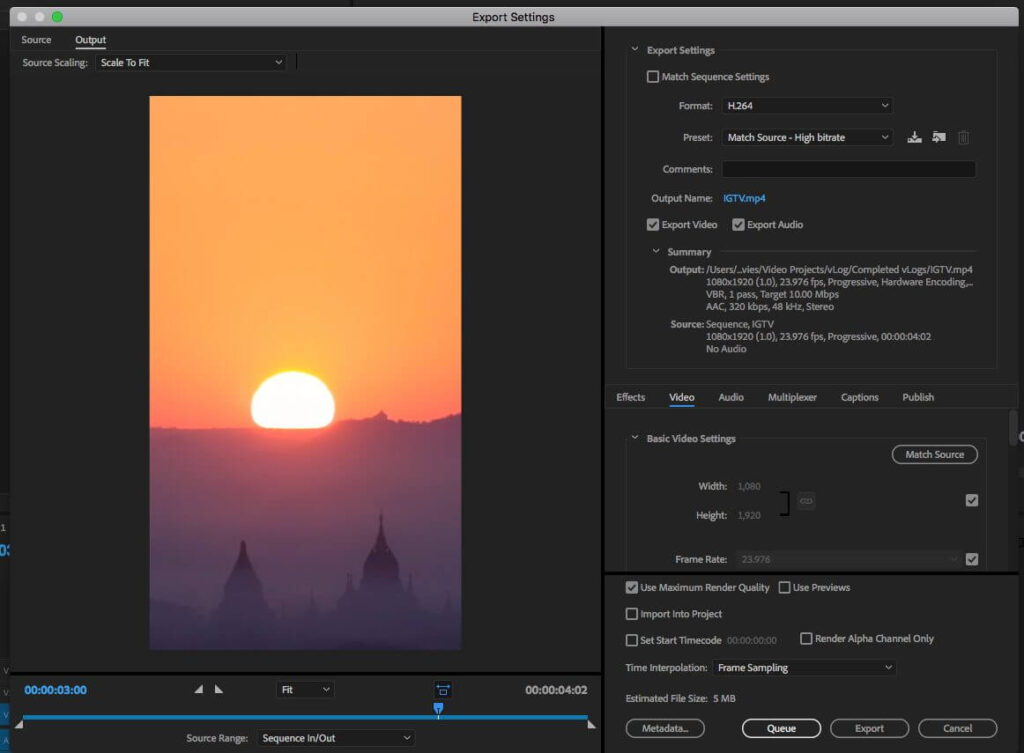The image size is (1024, 753).
Task: Click the Import Preset icon
Action: [939, 138]
